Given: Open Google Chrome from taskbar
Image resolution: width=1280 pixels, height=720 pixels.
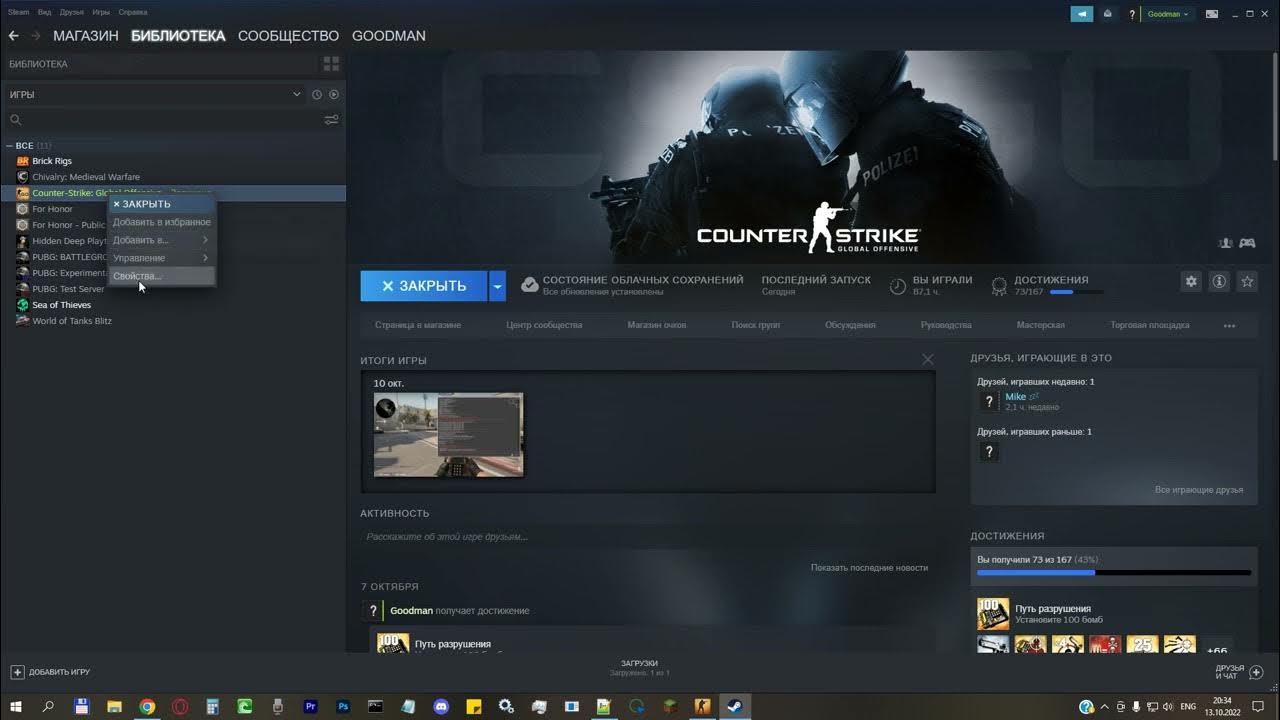Looking at the screenshot, I should pos(147,706).
